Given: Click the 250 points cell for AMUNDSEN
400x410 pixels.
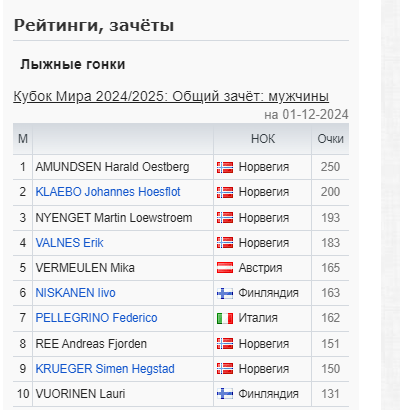Looking at the screenshot, I should coord(330,167).
